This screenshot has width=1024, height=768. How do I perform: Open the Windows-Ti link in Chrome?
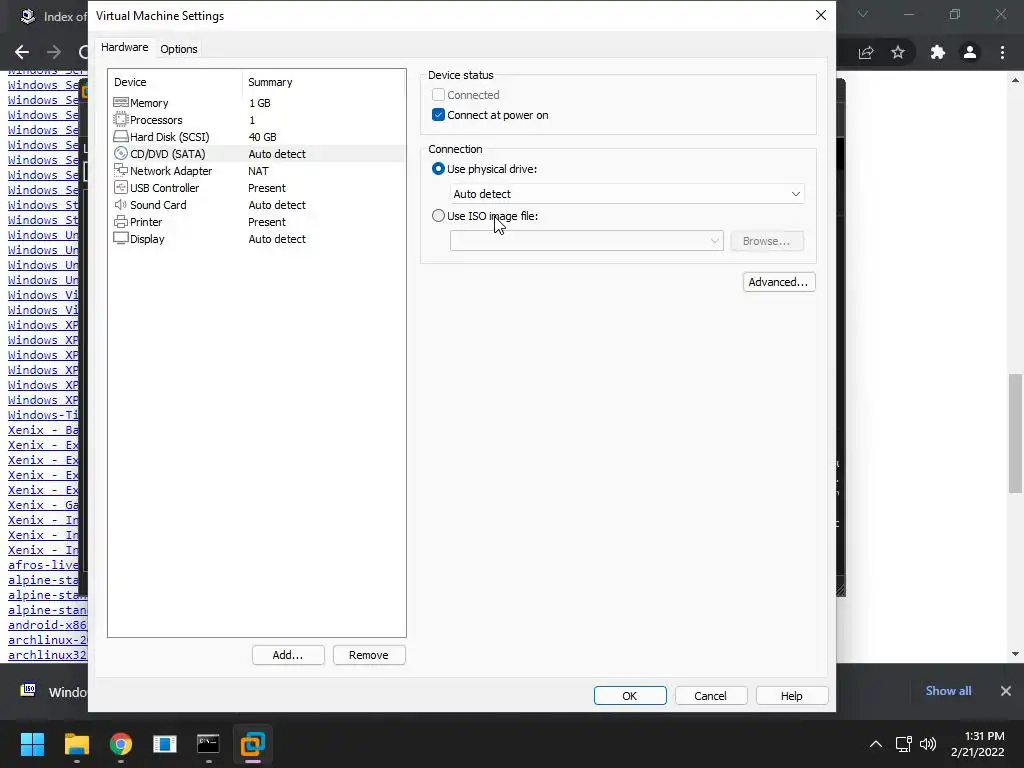pos(43,415)
